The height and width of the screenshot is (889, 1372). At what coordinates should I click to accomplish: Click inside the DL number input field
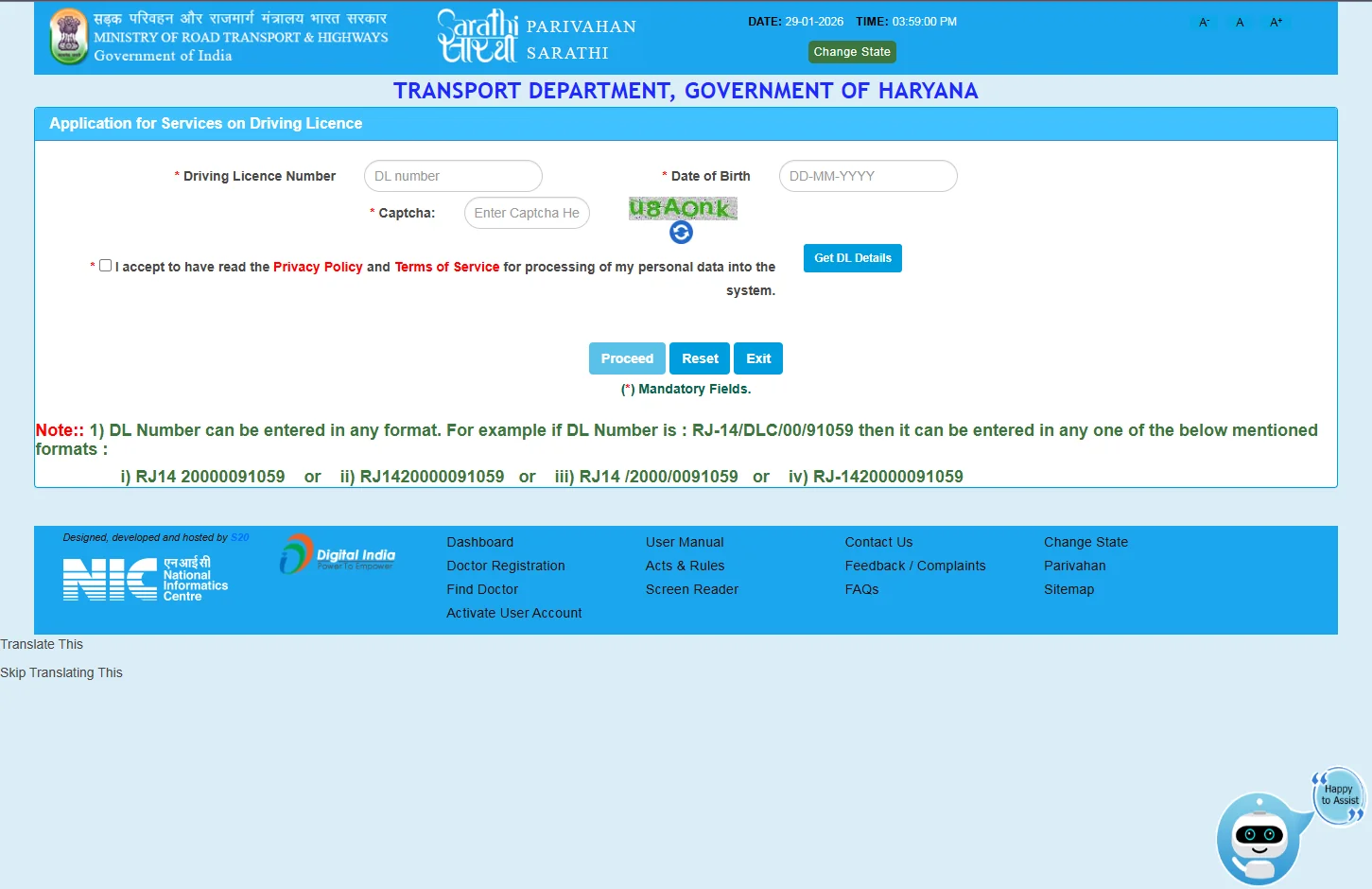point(452,176)
